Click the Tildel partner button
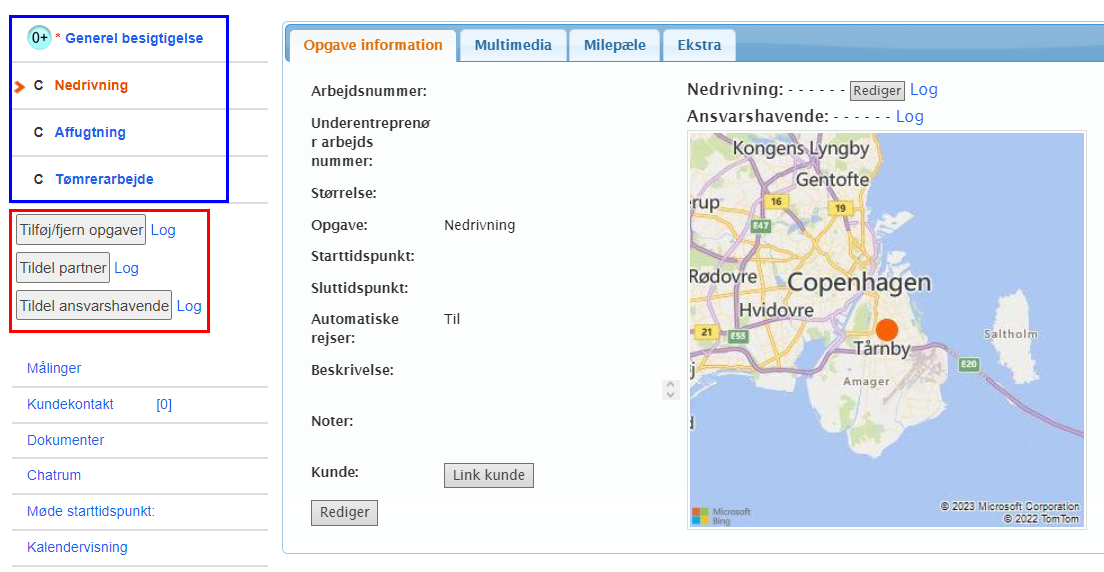The width and height of the screenshot is (1104, 572). (63, 268)
